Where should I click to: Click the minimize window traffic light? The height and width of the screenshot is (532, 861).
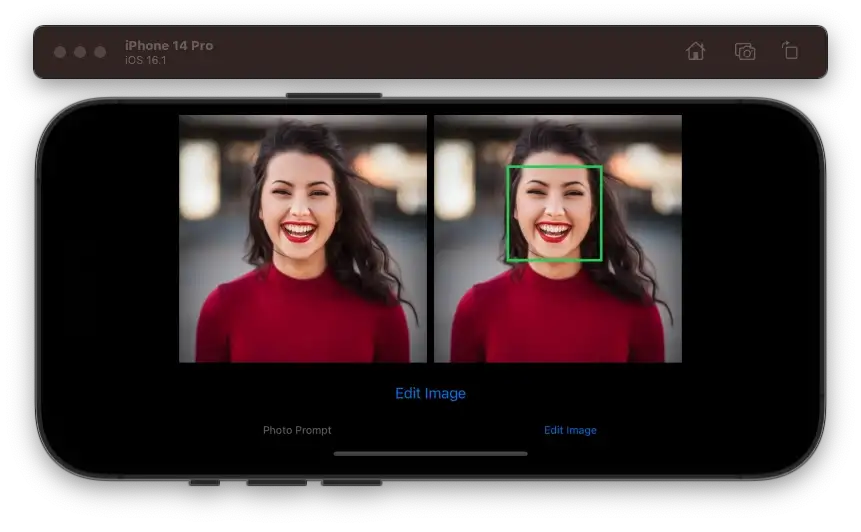(80, 52)
